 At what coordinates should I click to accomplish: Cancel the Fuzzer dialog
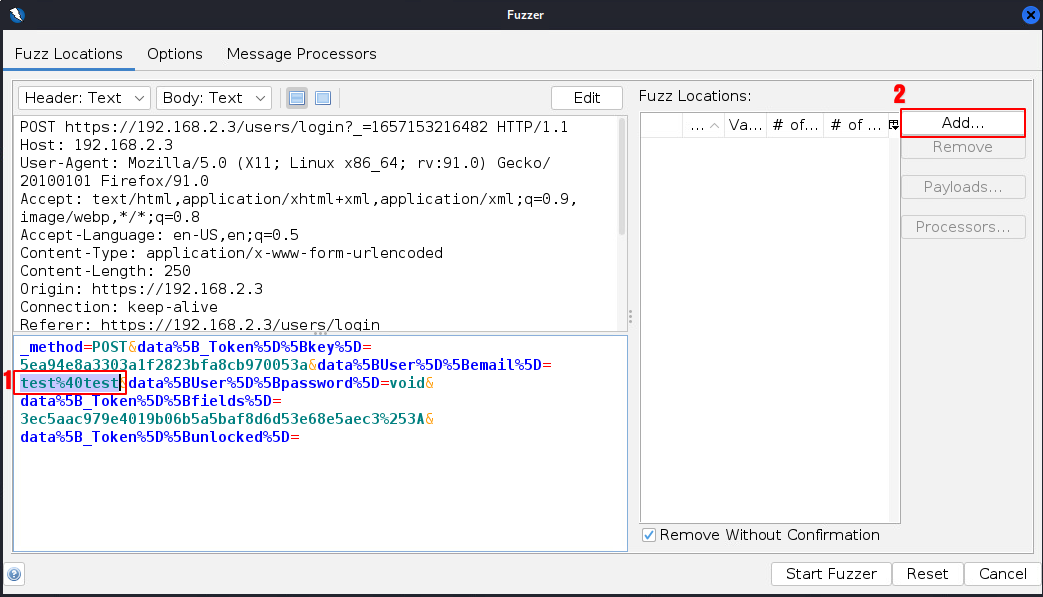tap(1002, 574)
